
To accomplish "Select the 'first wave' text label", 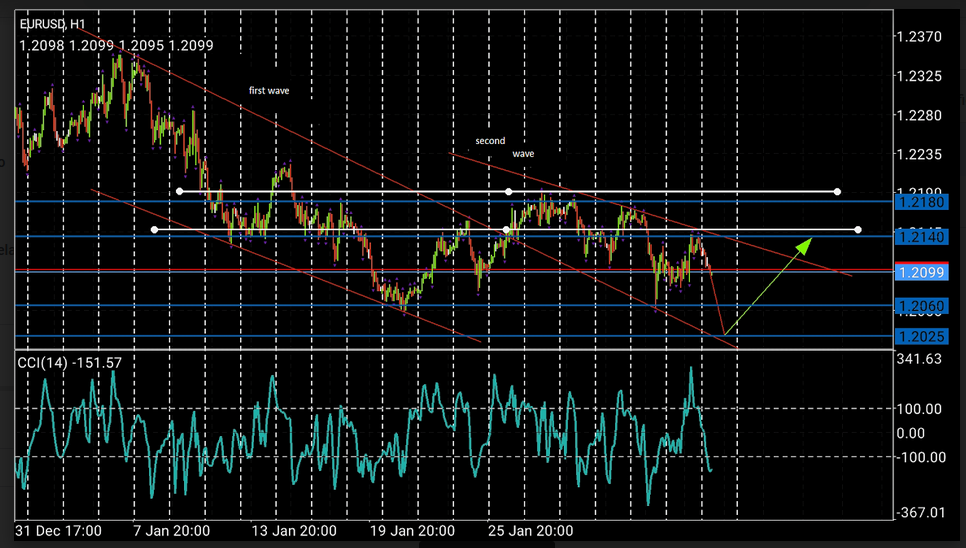I will click(x=269, y=91).
